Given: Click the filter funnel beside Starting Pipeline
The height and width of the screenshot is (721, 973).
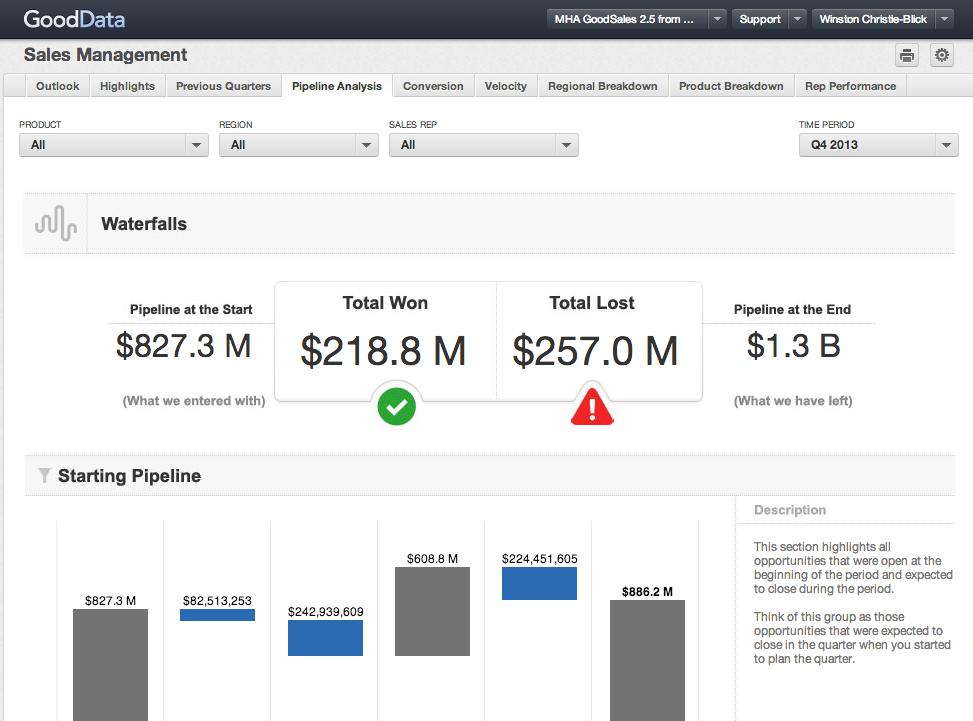Looking at the screenshot, I should click(x=44, y=475).
